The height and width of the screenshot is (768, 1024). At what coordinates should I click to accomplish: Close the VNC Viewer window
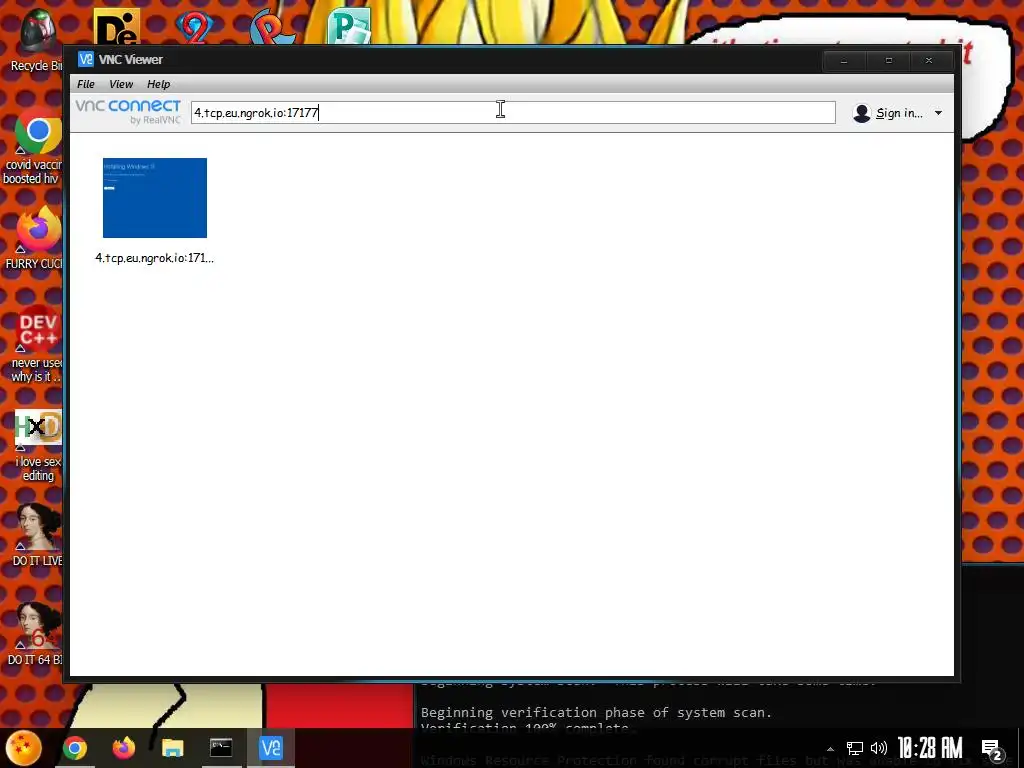click(x=929, y=61)
